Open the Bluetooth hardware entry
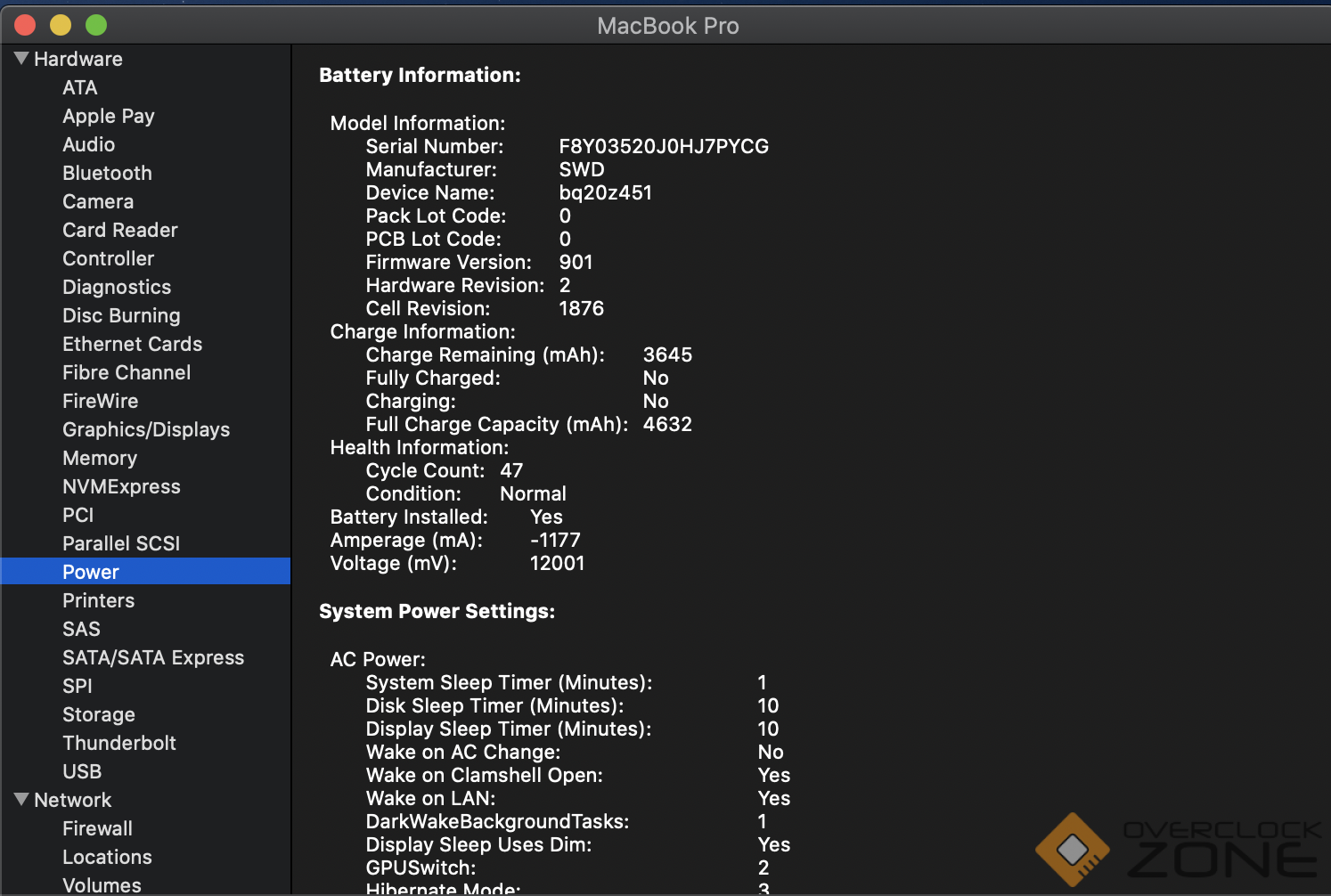 point(107,173)
